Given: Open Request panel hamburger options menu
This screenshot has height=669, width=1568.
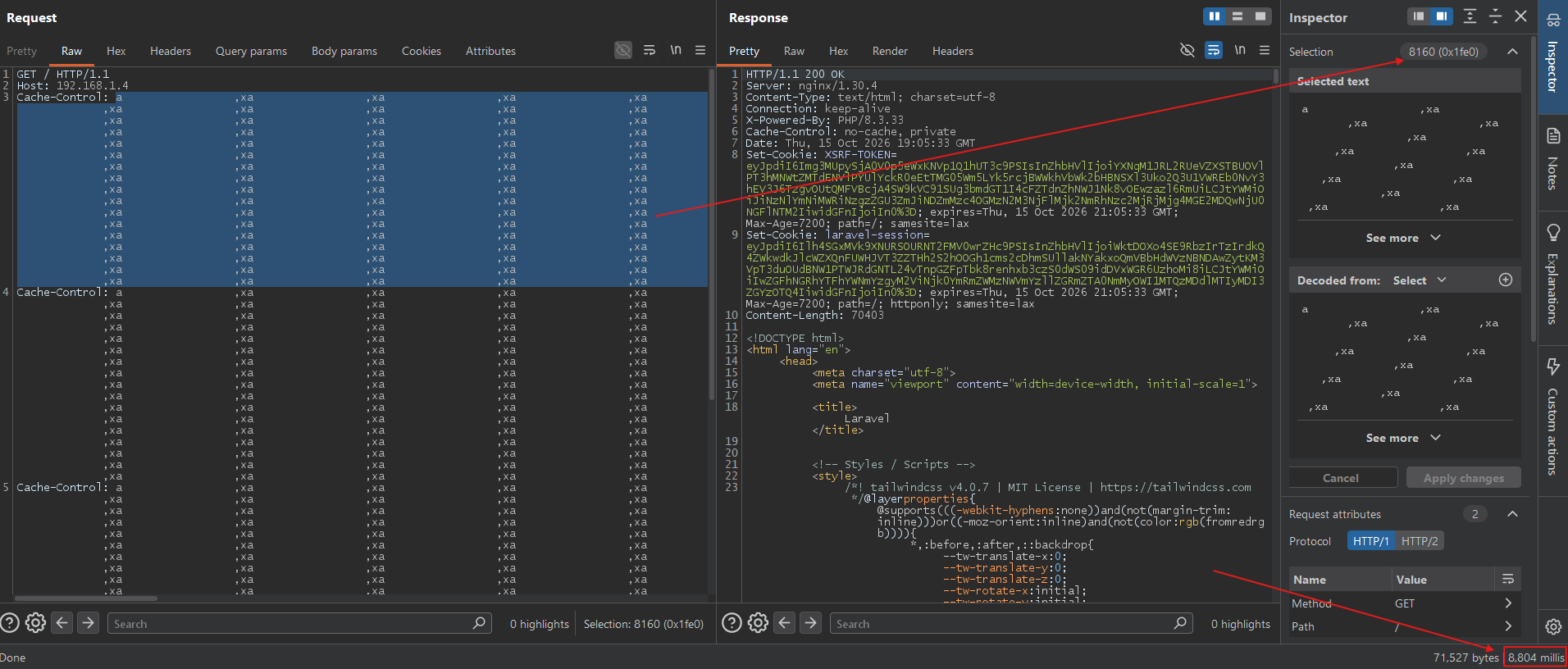Looking at the screenshot, I should tap(700, 50).
